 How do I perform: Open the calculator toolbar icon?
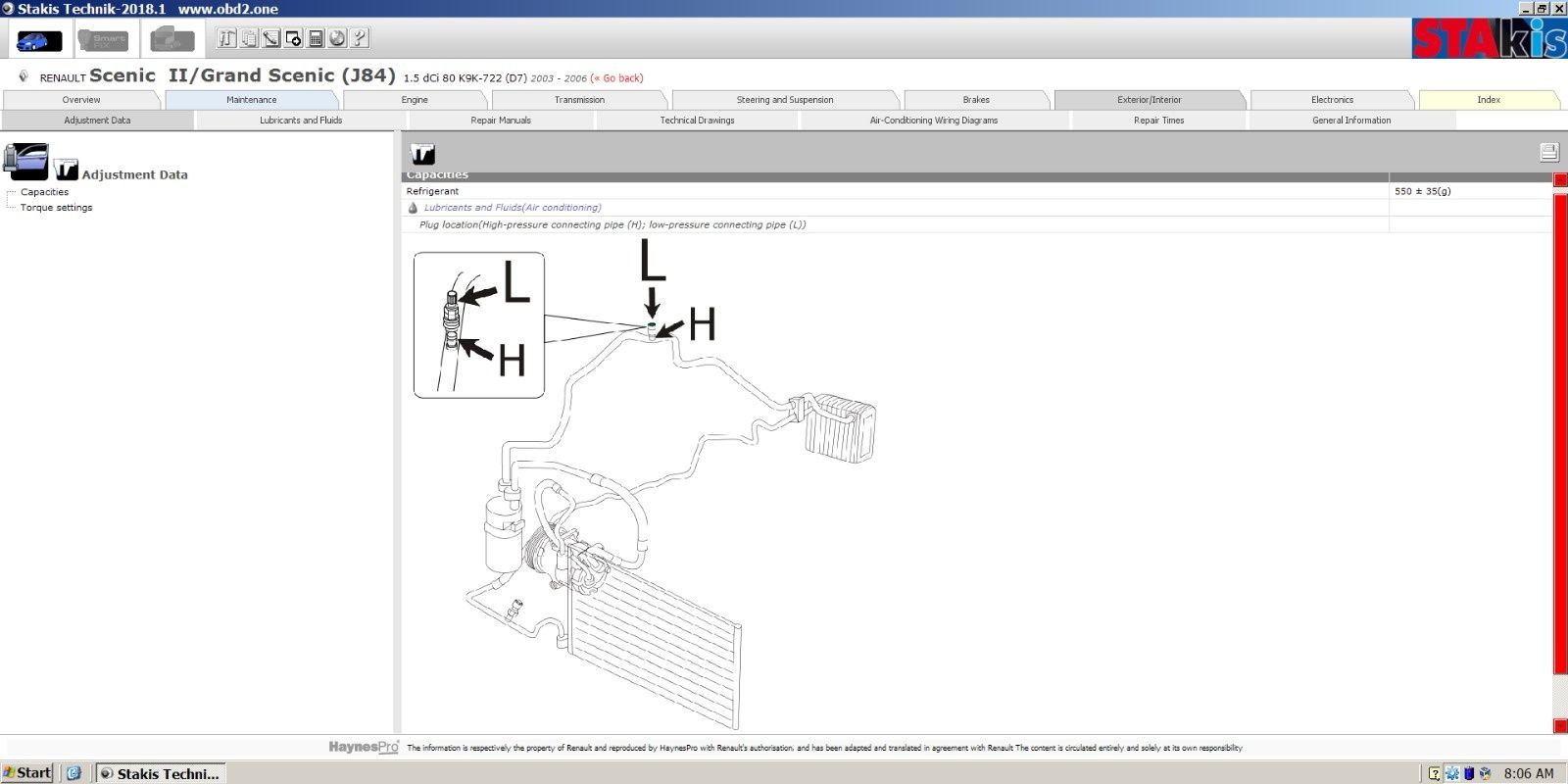coord(316,38)
